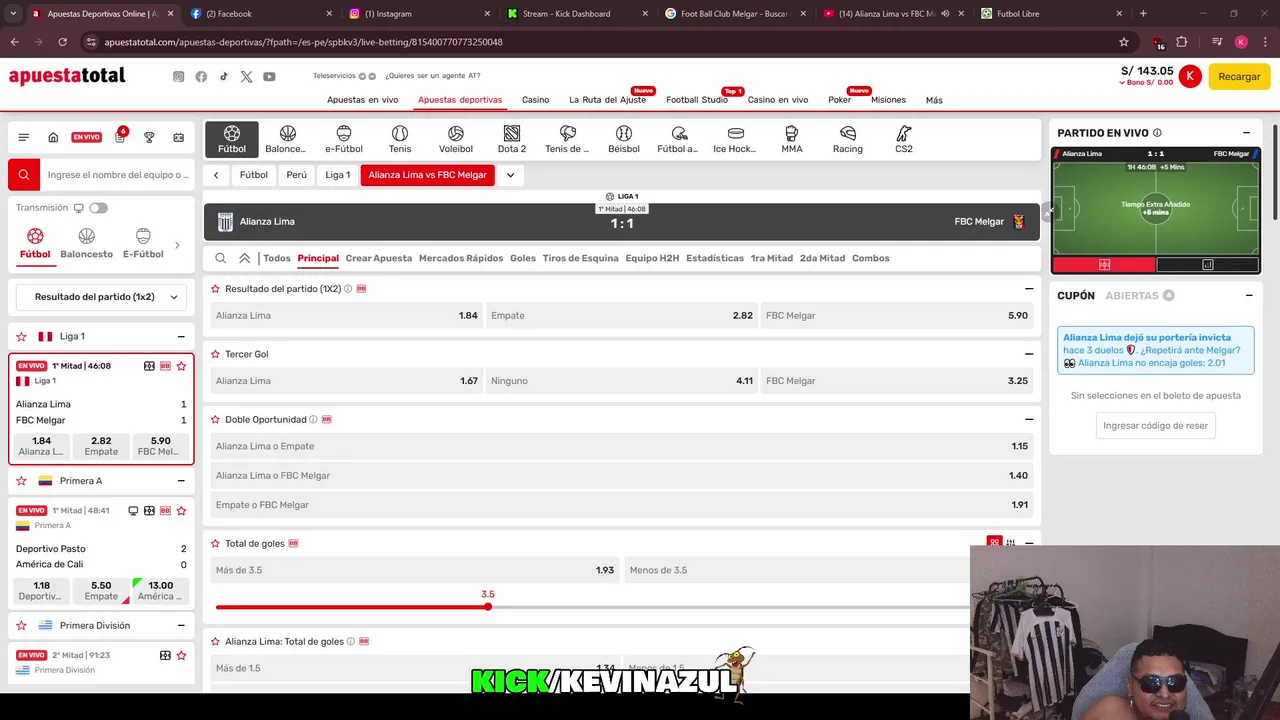Click the team name search field
Image resolution: width=1280 pixels, height=720 pixels.
coord(118,174)
